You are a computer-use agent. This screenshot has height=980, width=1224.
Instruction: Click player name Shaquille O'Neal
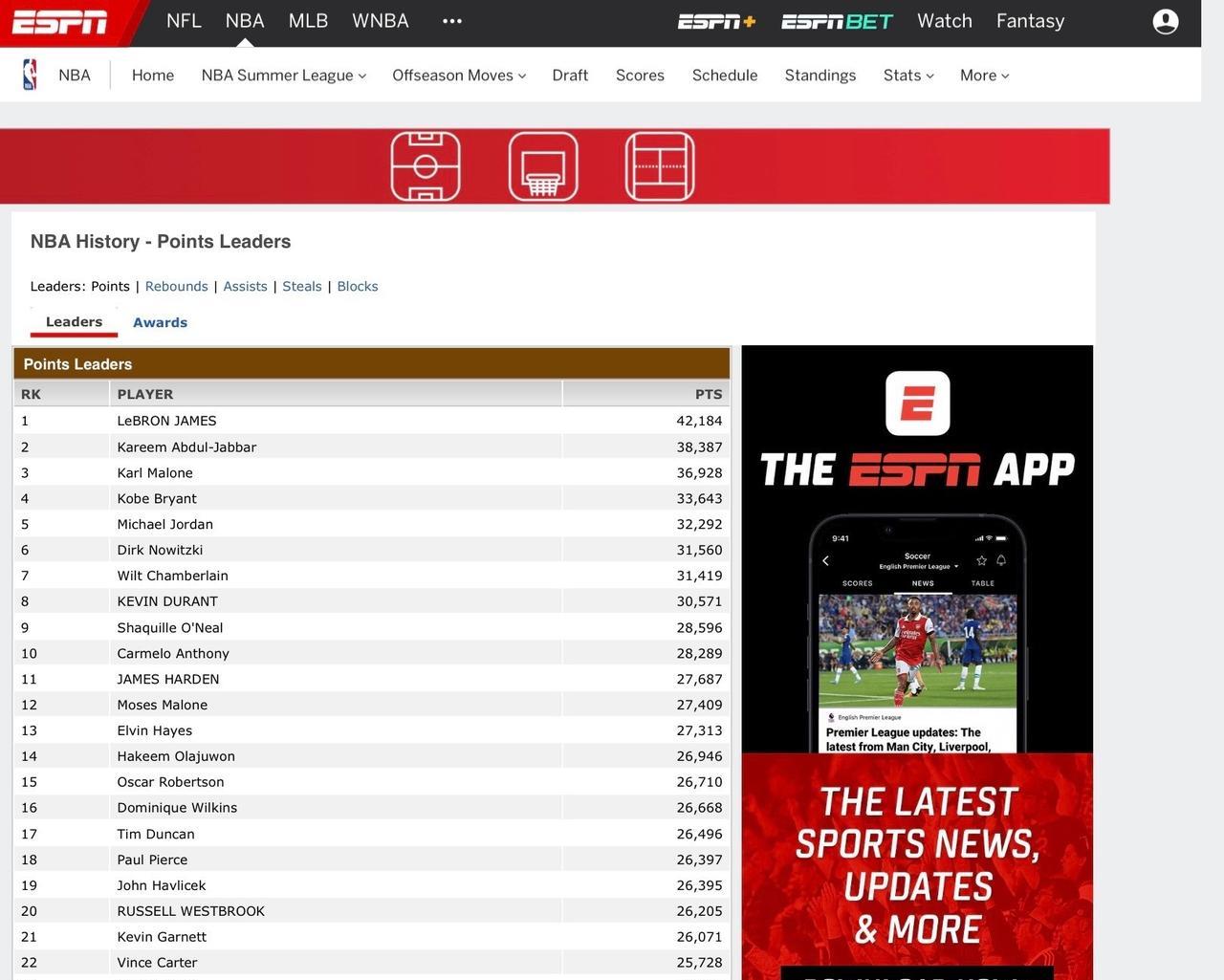pyautogui.click(x=170, y=627)
